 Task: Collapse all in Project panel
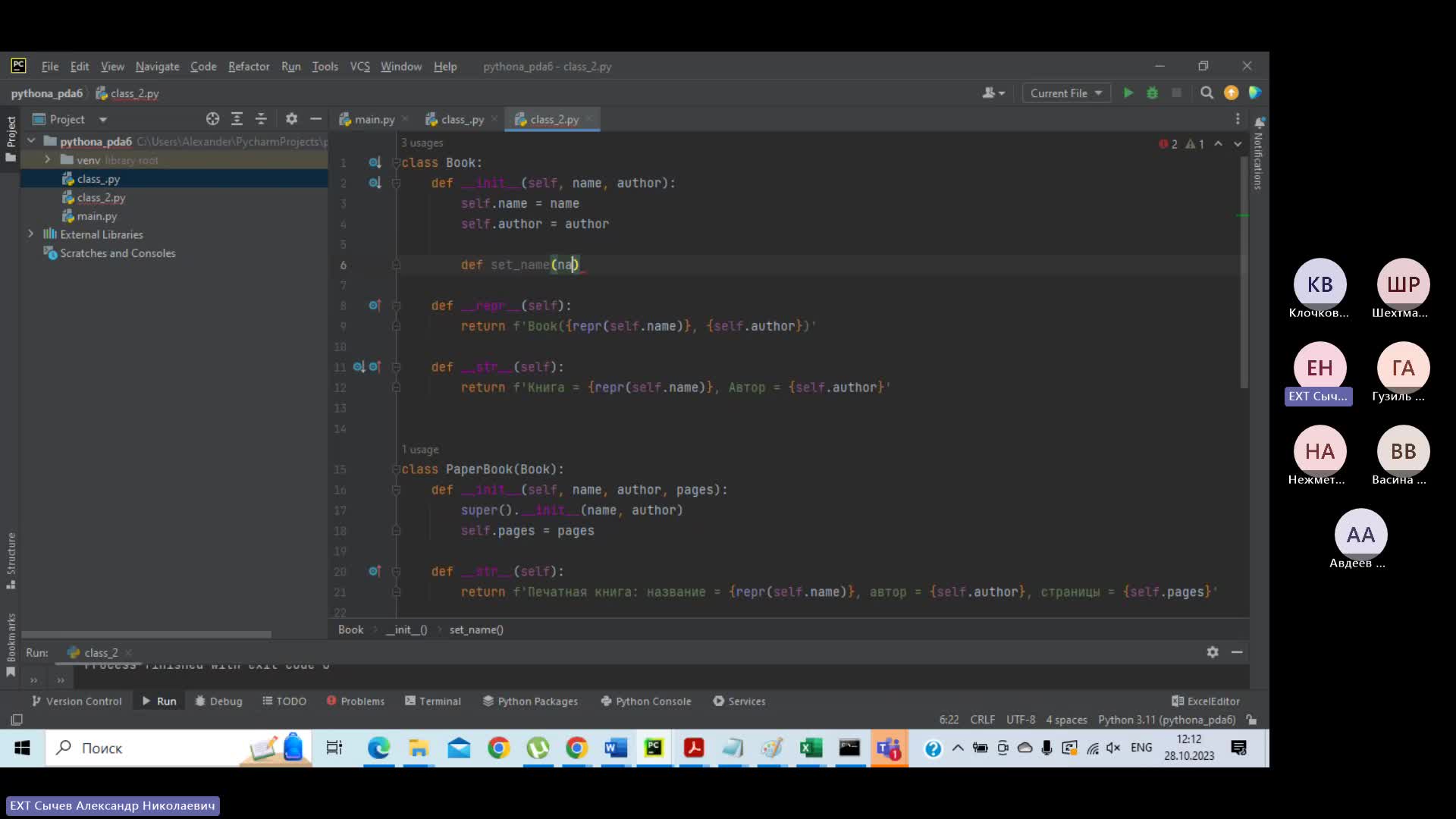[x=261, y=119]
